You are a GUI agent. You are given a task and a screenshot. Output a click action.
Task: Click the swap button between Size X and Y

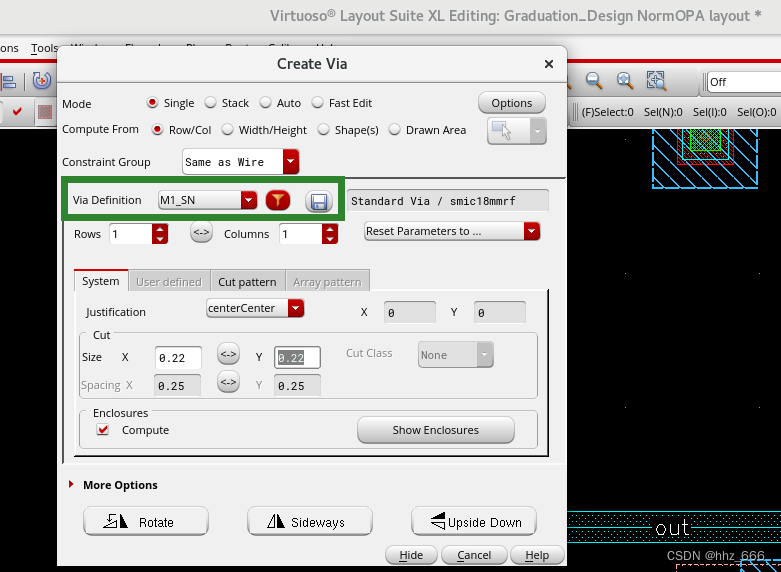[x=228, y=355]
